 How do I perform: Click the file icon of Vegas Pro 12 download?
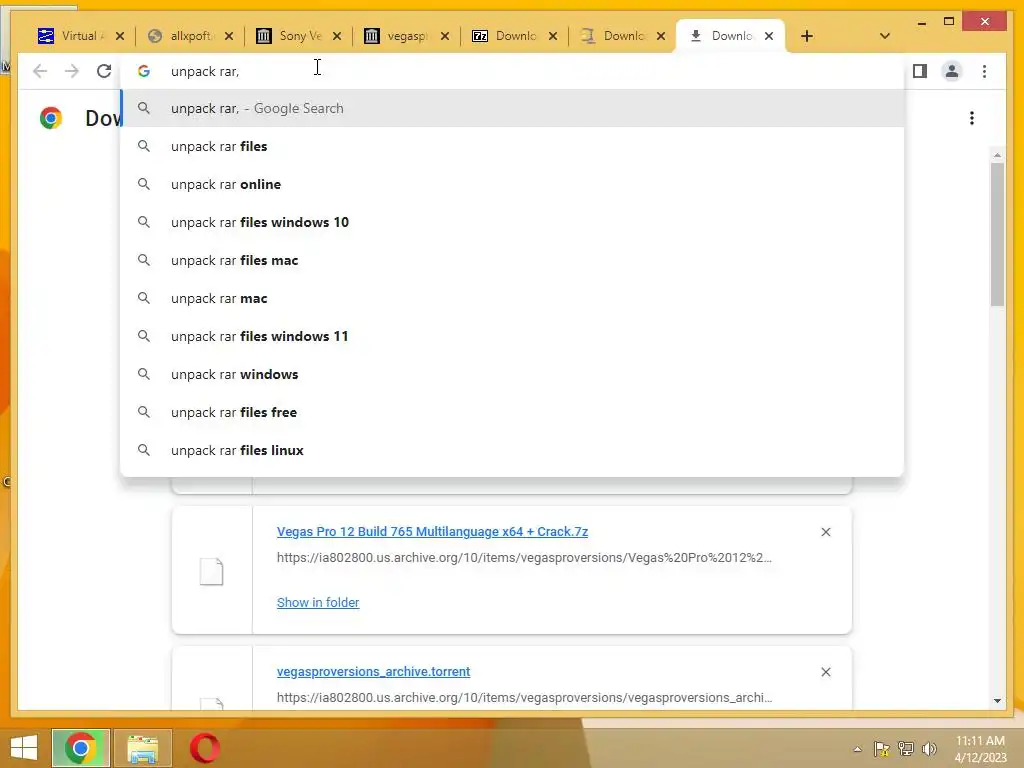pos(212,571)
